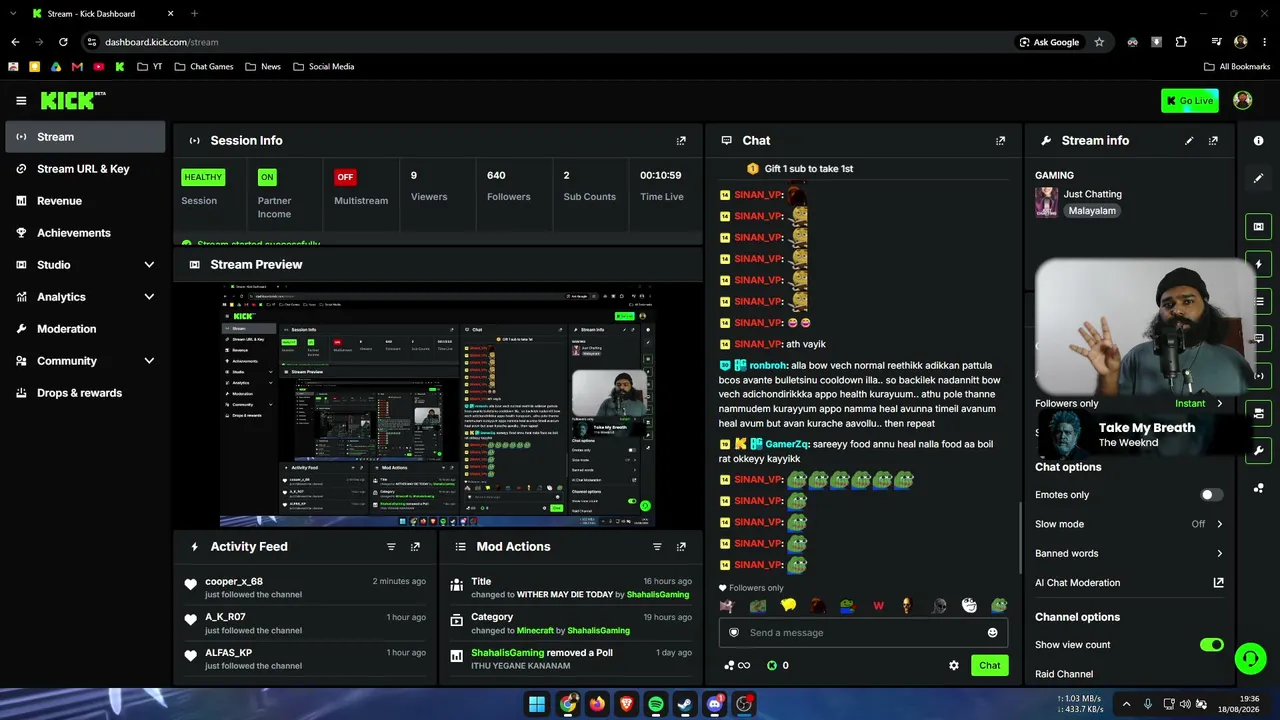The height and width of the screenshot is (720, 1280).
Task: Filter the Mod Actions list
Action: coord(657,547)
